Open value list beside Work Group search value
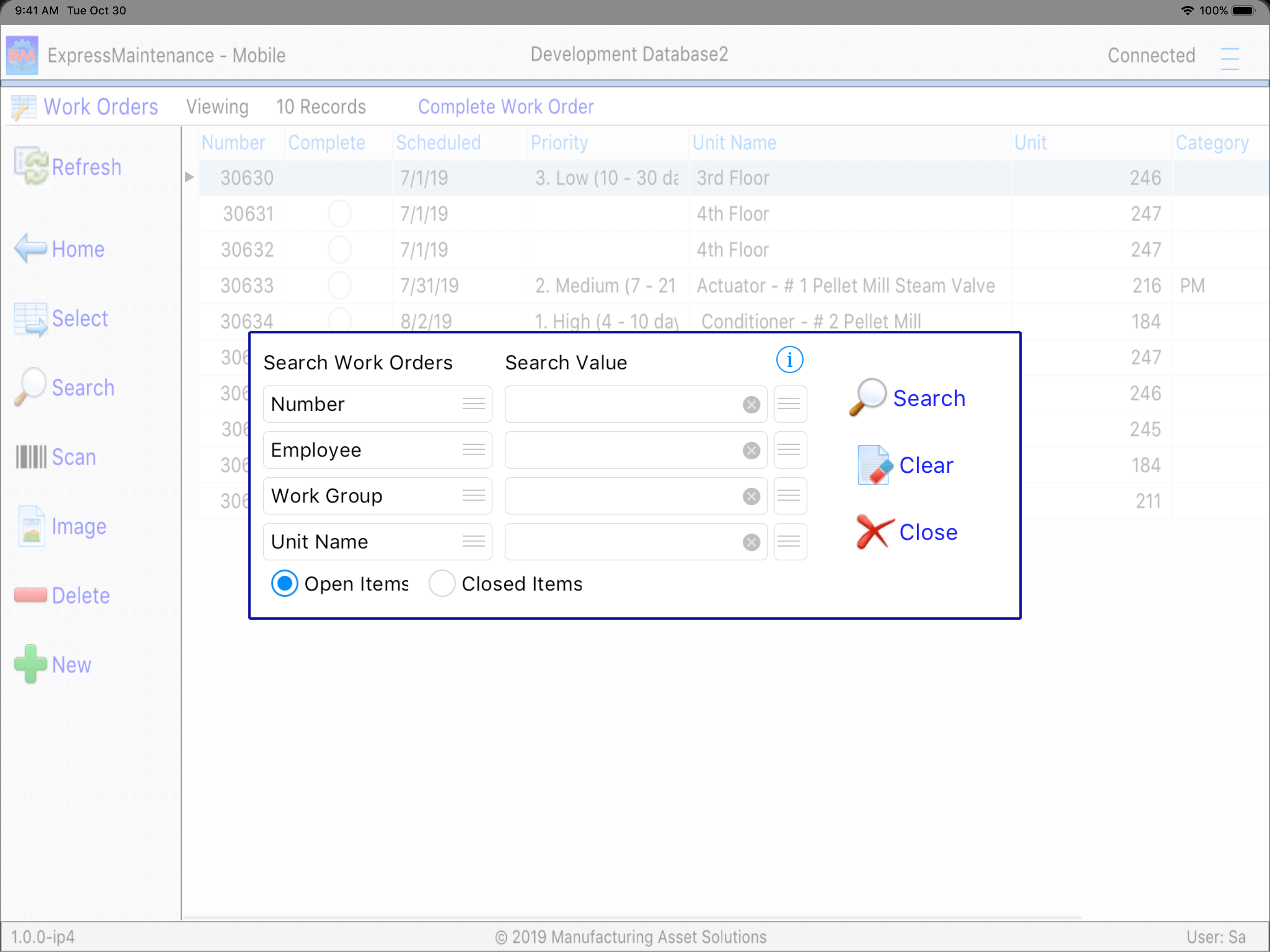The image size is (1270, 952). pyautogui.click(x=790, y=496)
